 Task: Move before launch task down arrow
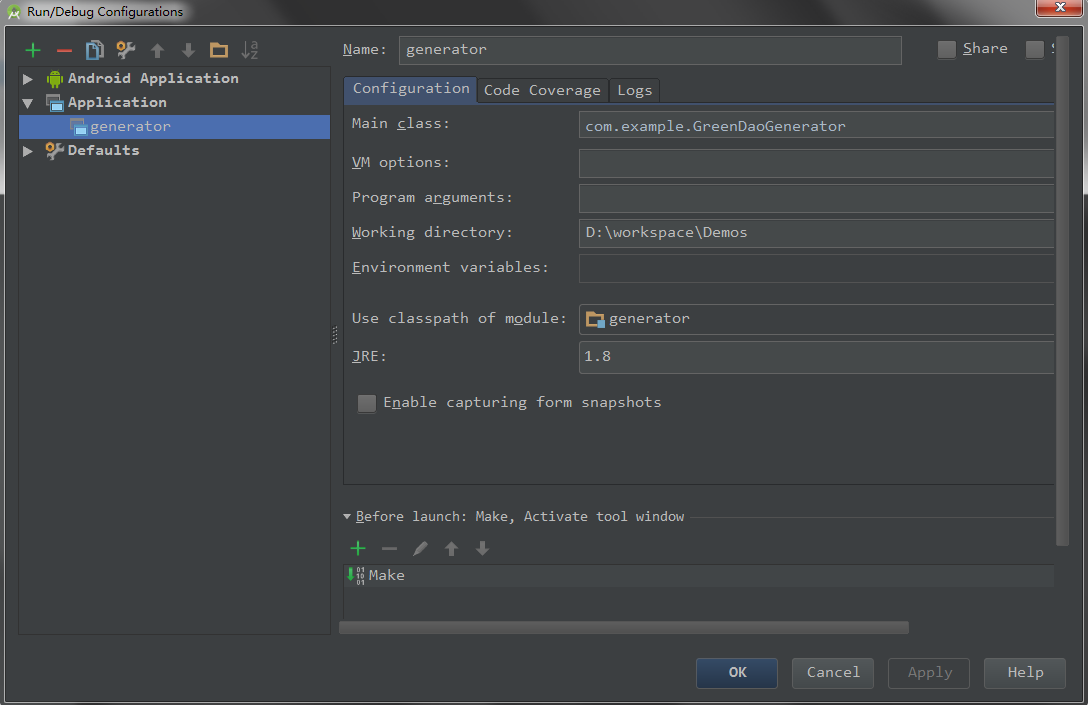pos(482,548)
